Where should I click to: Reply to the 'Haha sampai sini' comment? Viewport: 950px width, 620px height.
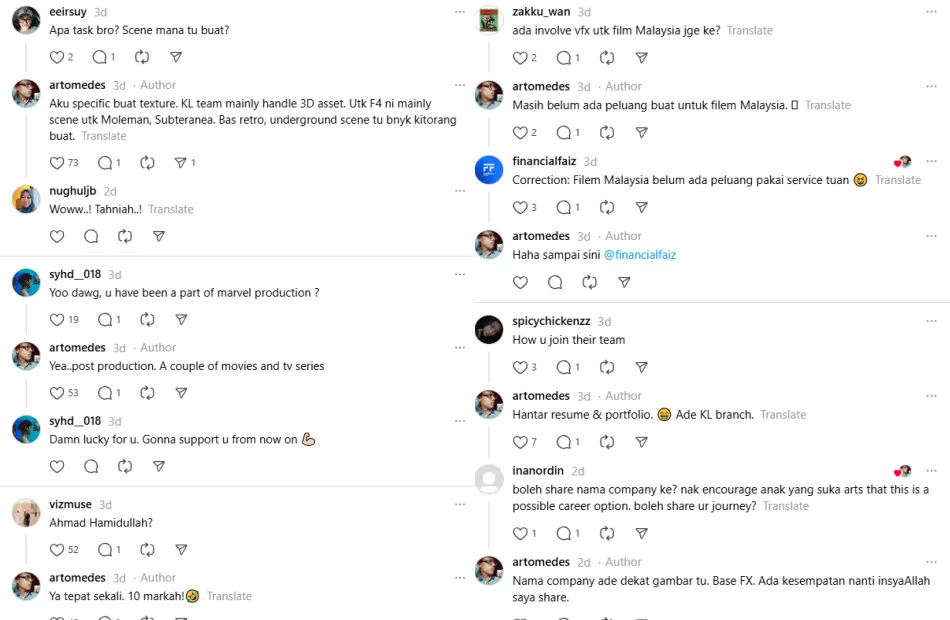click(x=555, y=283)
